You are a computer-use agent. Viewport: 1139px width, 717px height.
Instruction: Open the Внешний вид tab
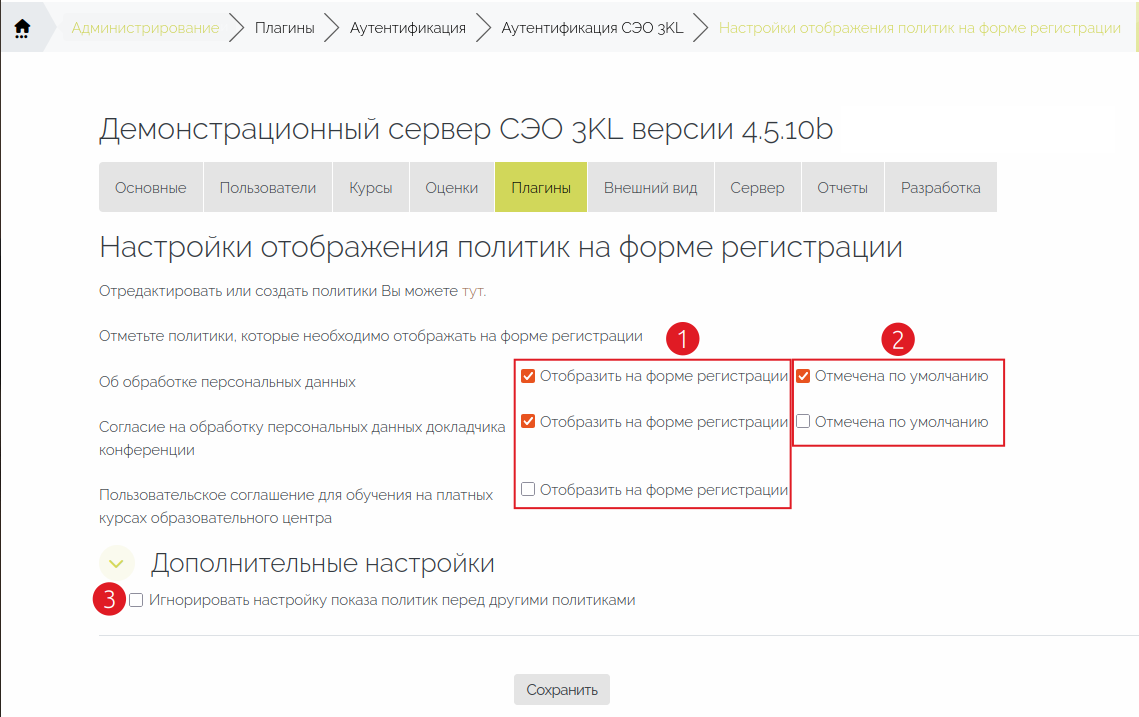[x=650, y=188]
